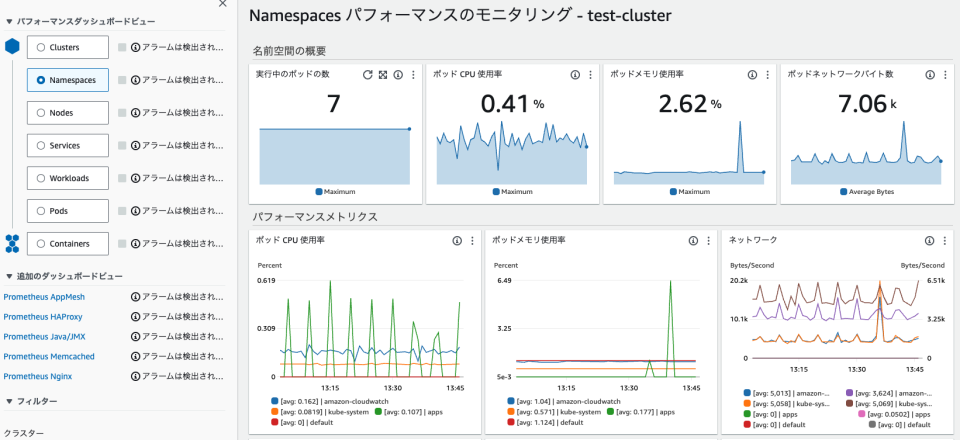This screenshot has height=440, width=960.
Task: Open Prometheus Java/JMX dashboard link
Action: tap(43, 337)
